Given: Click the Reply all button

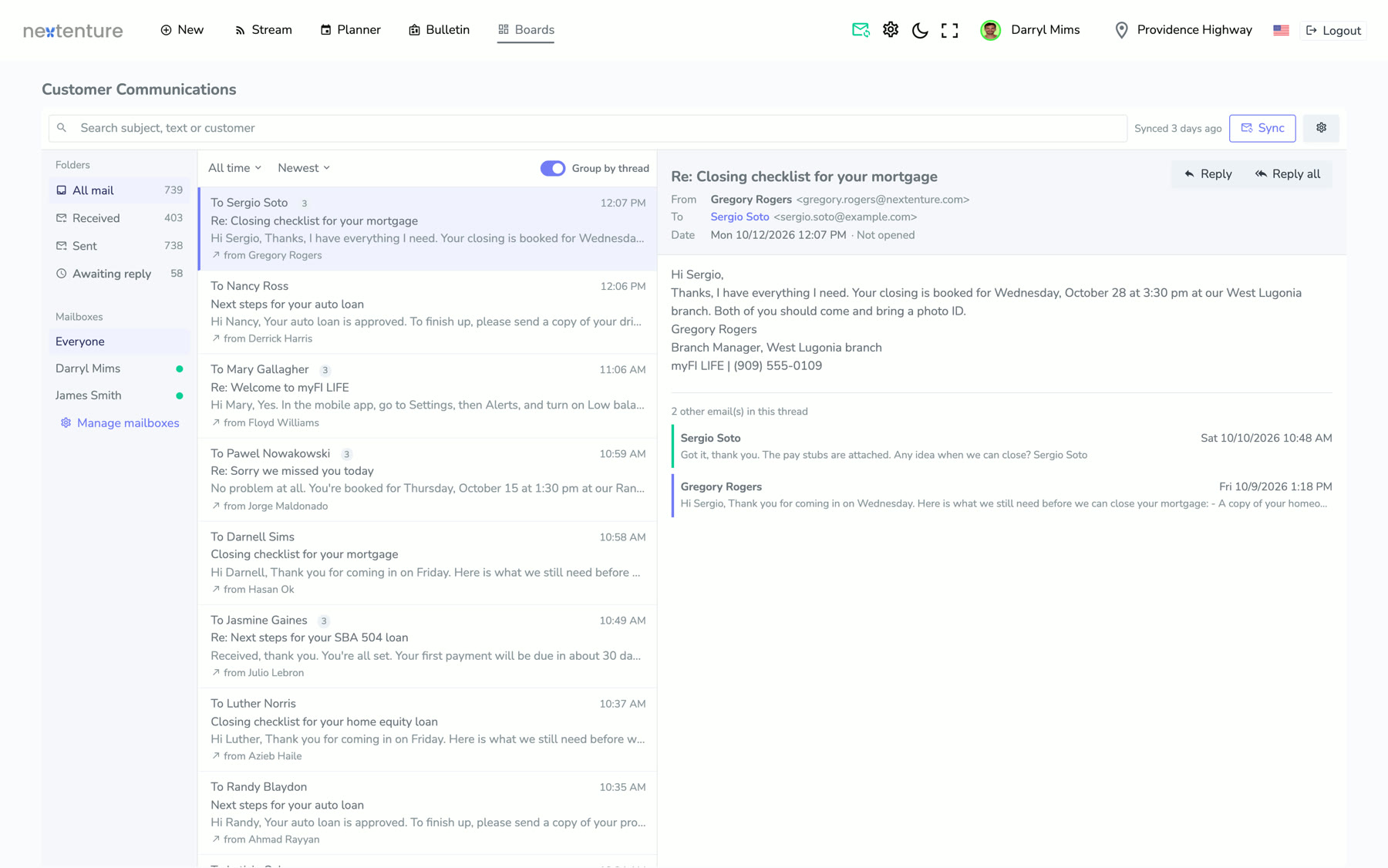Looking at the screenshot, I should (x=1288, y=174).
